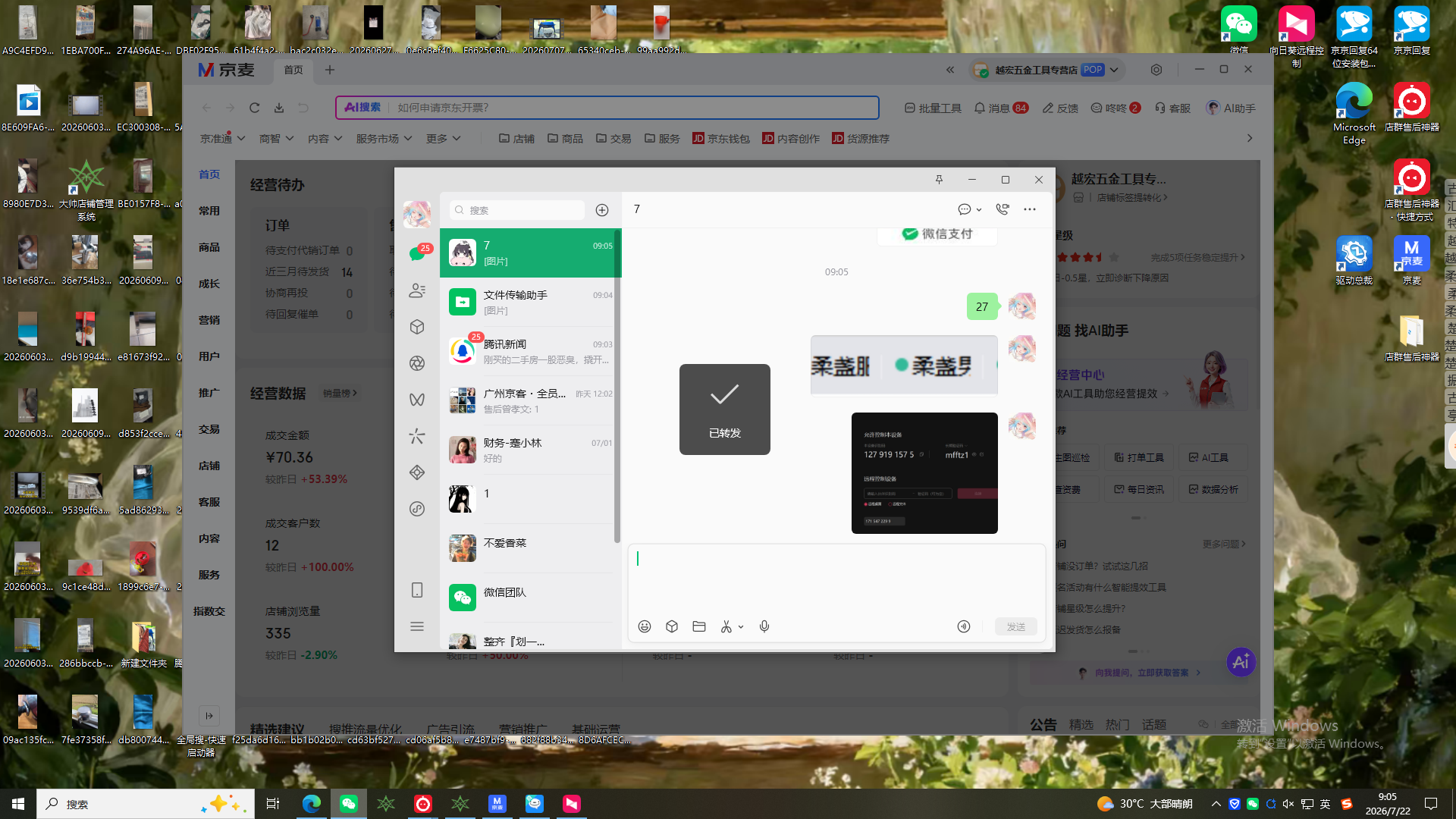Open the Windows Task View button

pyautogui.click(x=273, y=804)
